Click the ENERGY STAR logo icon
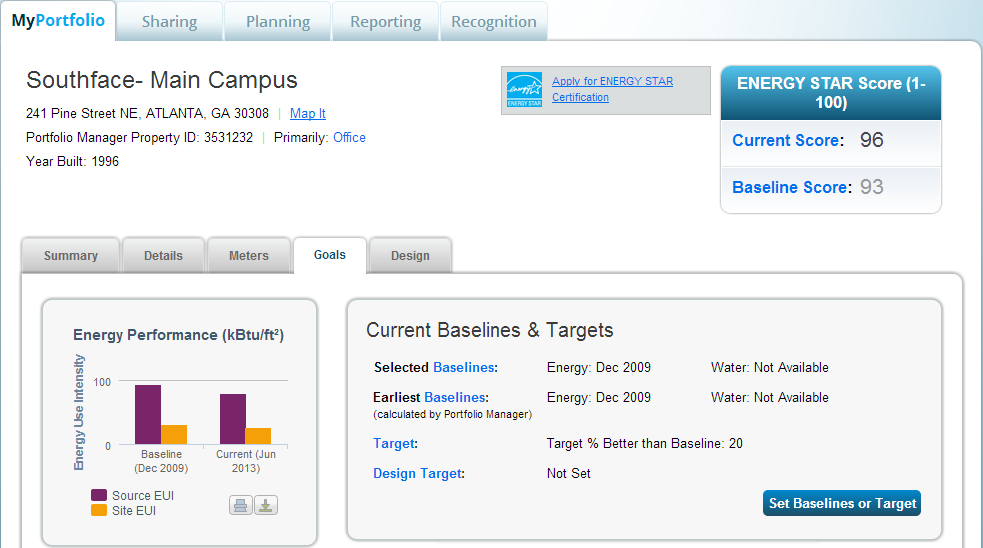Image resolution: width=983 pixels, height=548 pixels. pyautogui.click(x=524, y=90)
